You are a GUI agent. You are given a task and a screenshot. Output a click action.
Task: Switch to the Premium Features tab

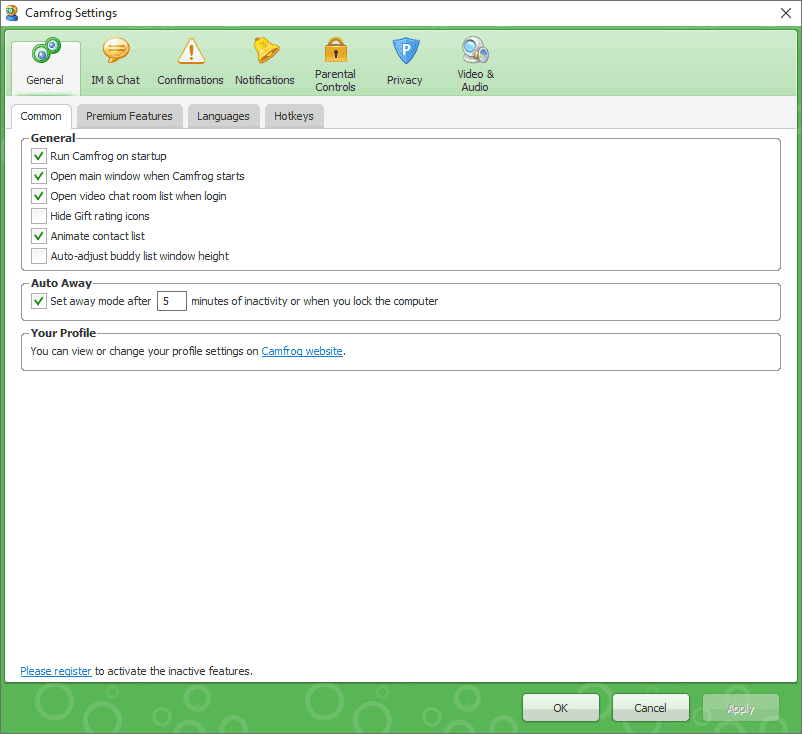click(129, 116)
